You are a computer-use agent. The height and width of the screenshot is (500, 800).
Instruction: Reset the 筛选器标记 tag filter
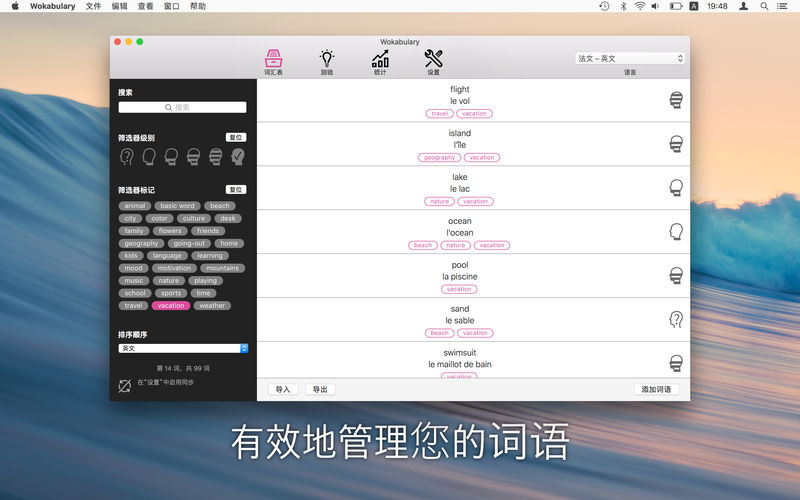pyautogui.click(x=236, y=189)
